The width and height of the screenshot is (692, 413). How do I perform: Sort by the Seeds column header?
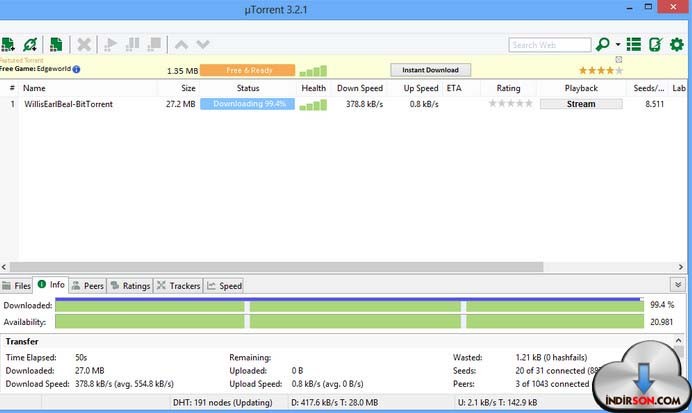pyautogui.click(x=649, y=88)
